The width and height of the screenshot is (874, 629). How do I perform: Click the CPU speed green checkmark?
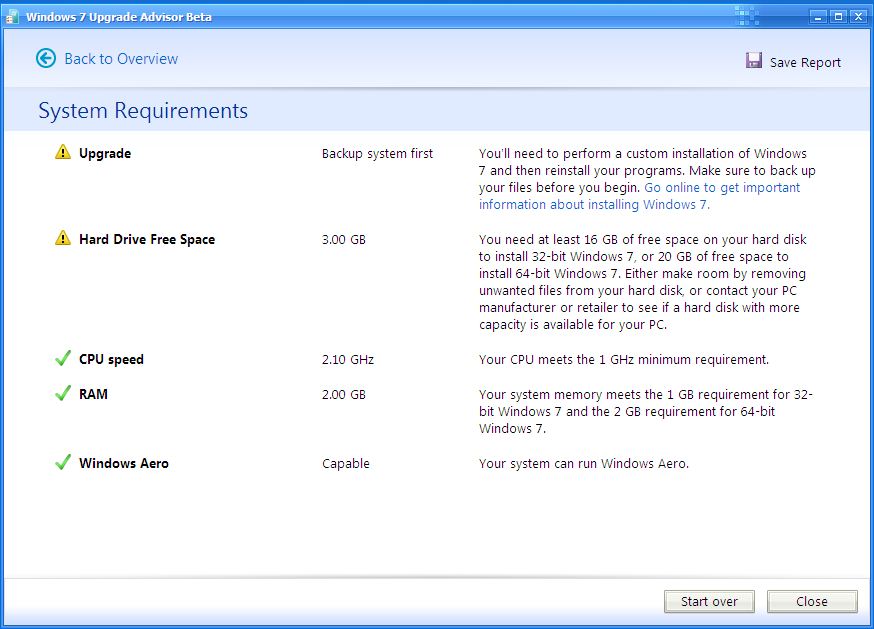pyautogui.click(x=63, y=358)
